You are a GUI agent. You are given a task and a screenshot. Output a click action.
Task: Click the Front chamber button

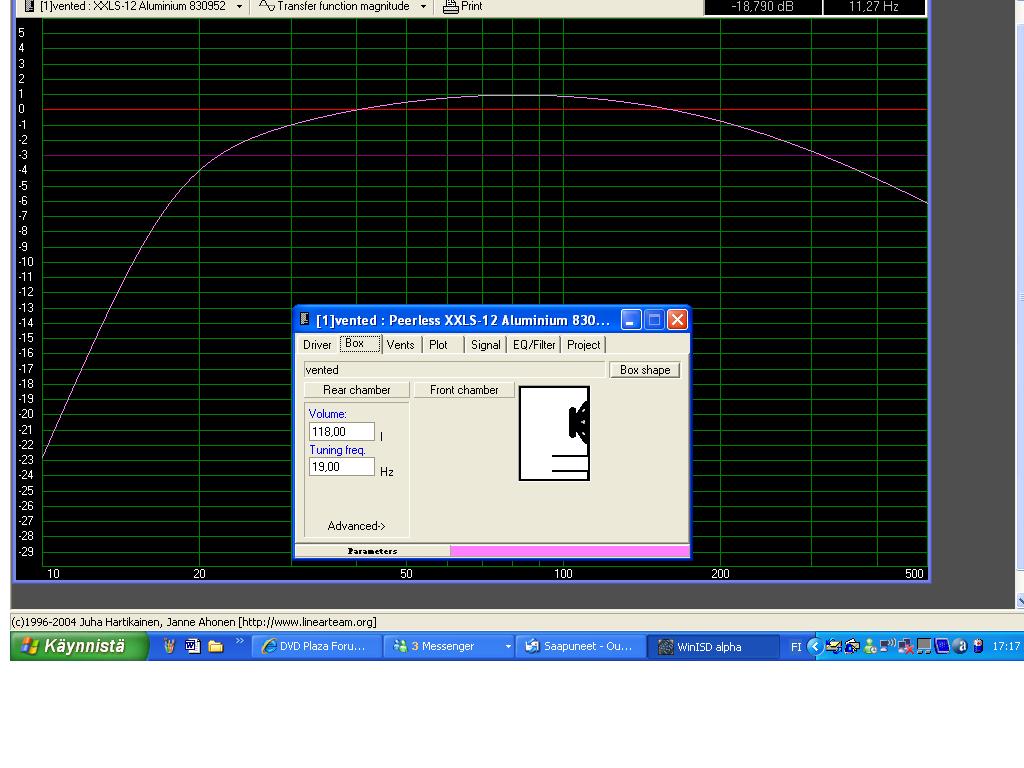(x=464, y=390)
